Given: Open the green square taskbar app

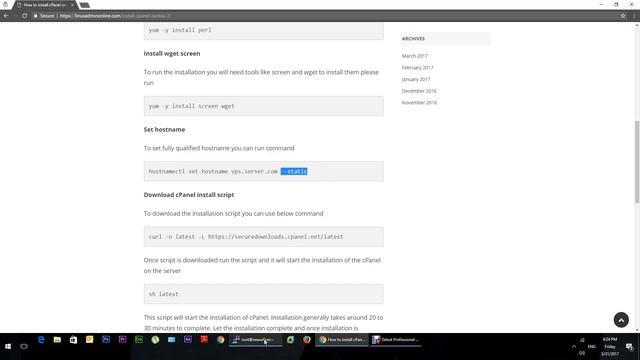Looking at the screenshot, I should tap(290, 340).
